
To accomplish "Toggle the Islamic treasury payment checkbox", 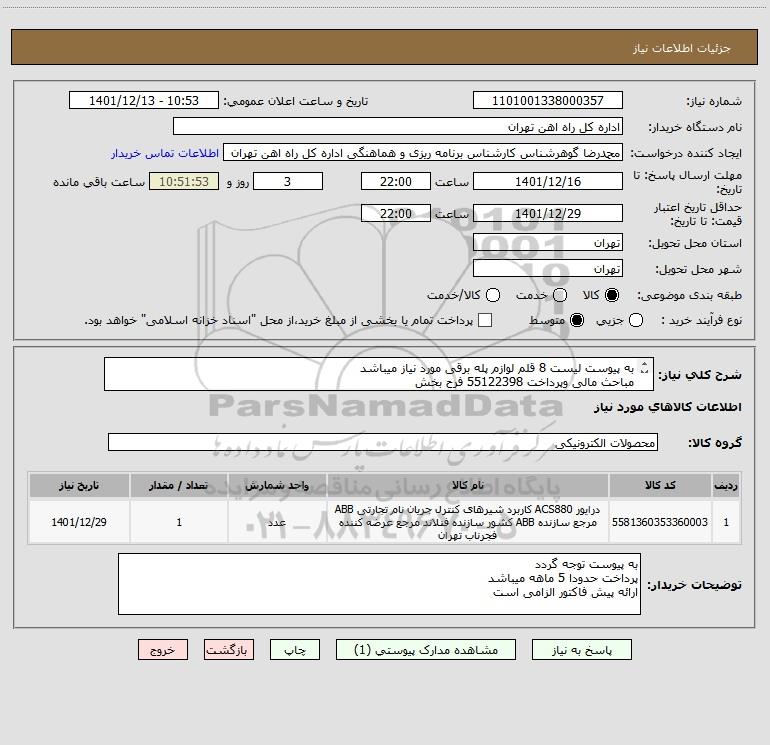I will point(485,320).
